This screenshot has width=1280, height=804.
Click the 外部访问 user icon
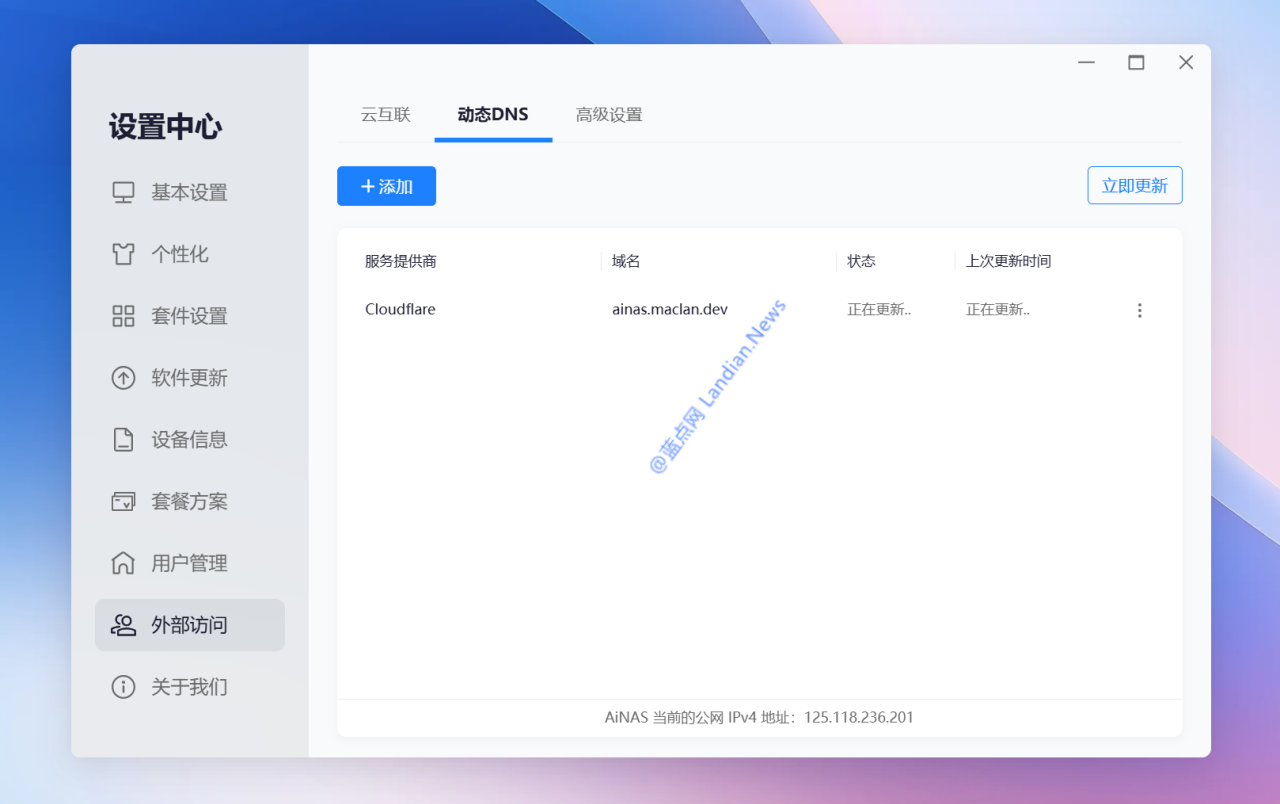(123, 625)
